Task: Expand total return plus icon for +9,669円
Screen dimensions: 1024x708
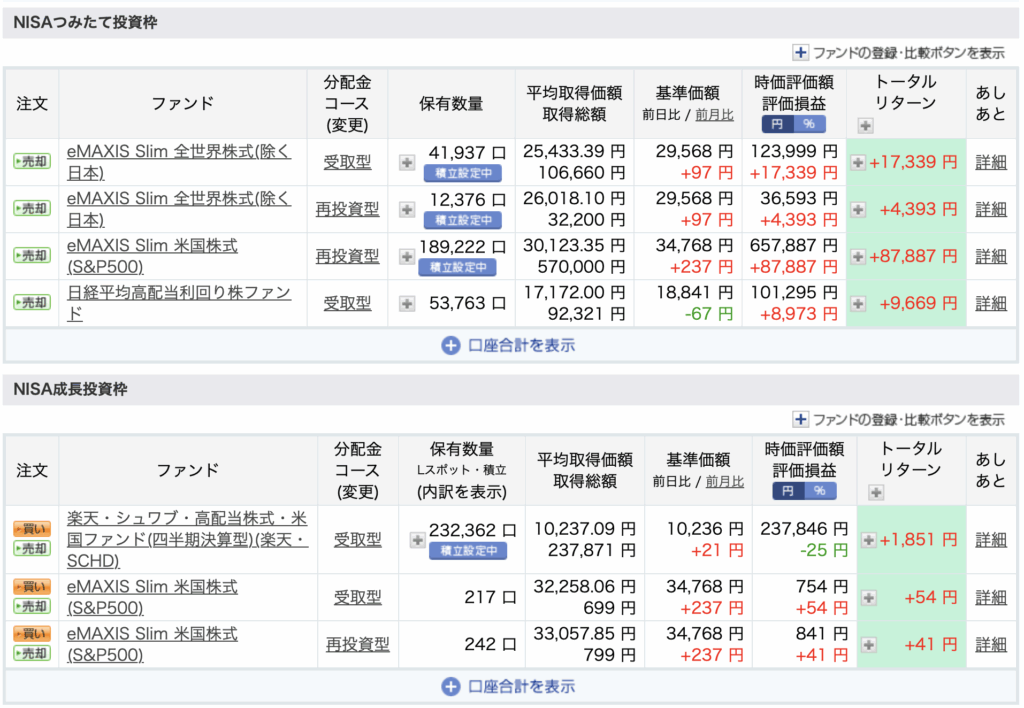Action: (x=858, y=303)
